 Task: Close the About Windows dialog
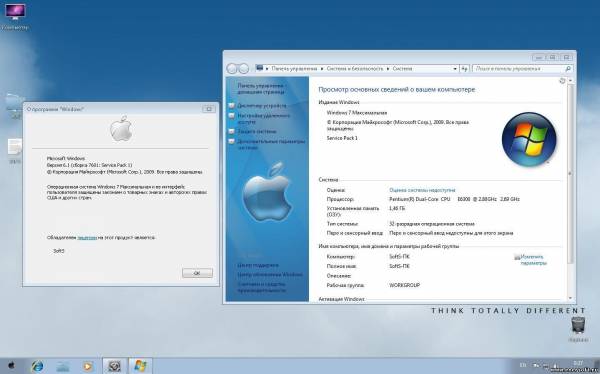[209, 109]
